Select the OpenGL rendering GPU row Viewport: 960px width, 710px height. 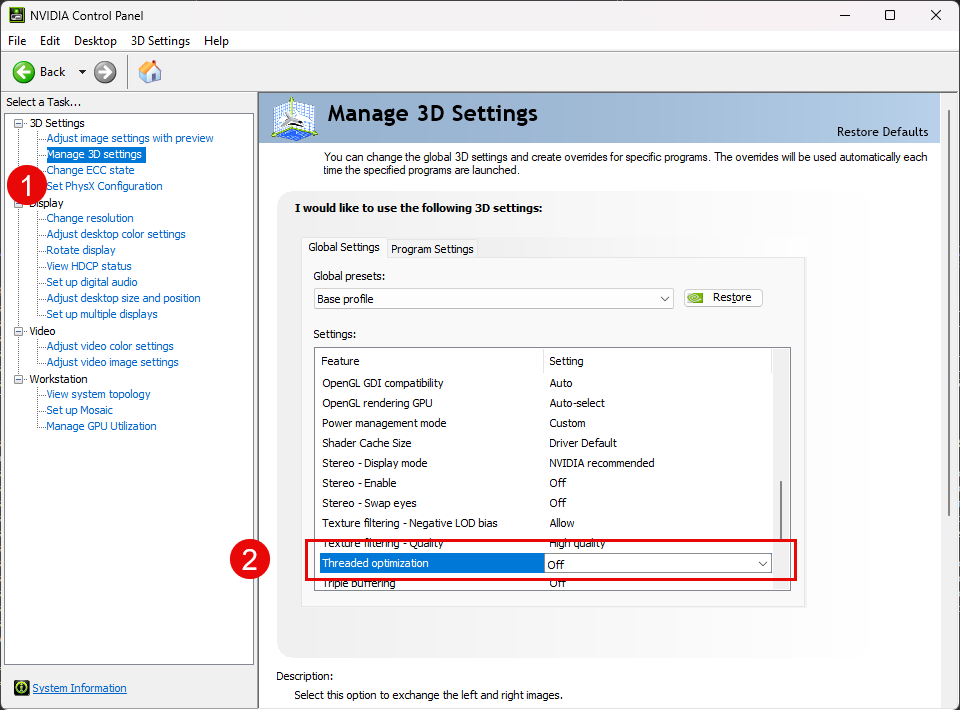(545, 403)
